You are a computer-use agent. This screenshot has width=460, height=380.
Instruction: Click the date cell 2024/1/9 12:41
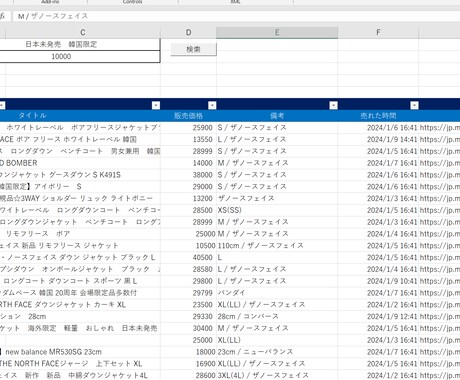(378, 316)
